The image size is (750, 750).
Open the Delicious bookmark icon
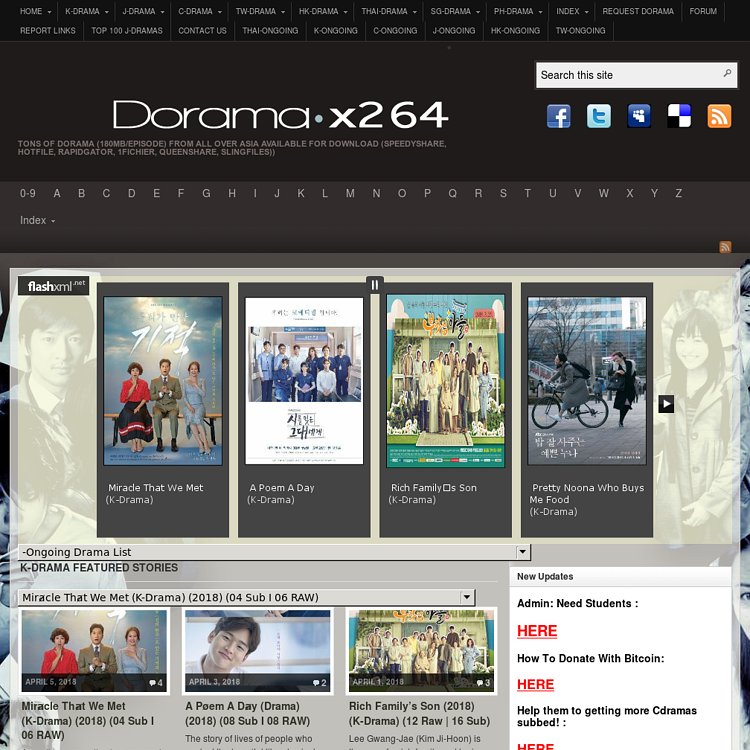point(679,116)
